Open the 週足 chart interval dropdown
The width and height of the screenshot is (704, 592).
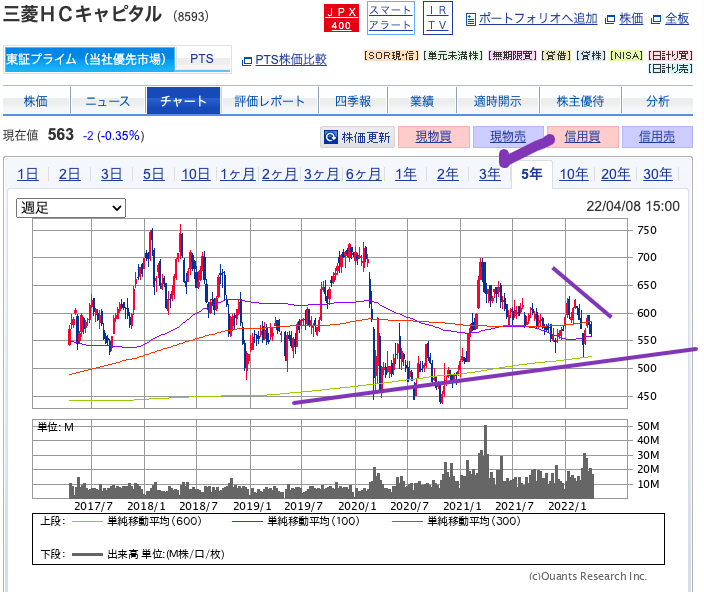click(71, 208)
